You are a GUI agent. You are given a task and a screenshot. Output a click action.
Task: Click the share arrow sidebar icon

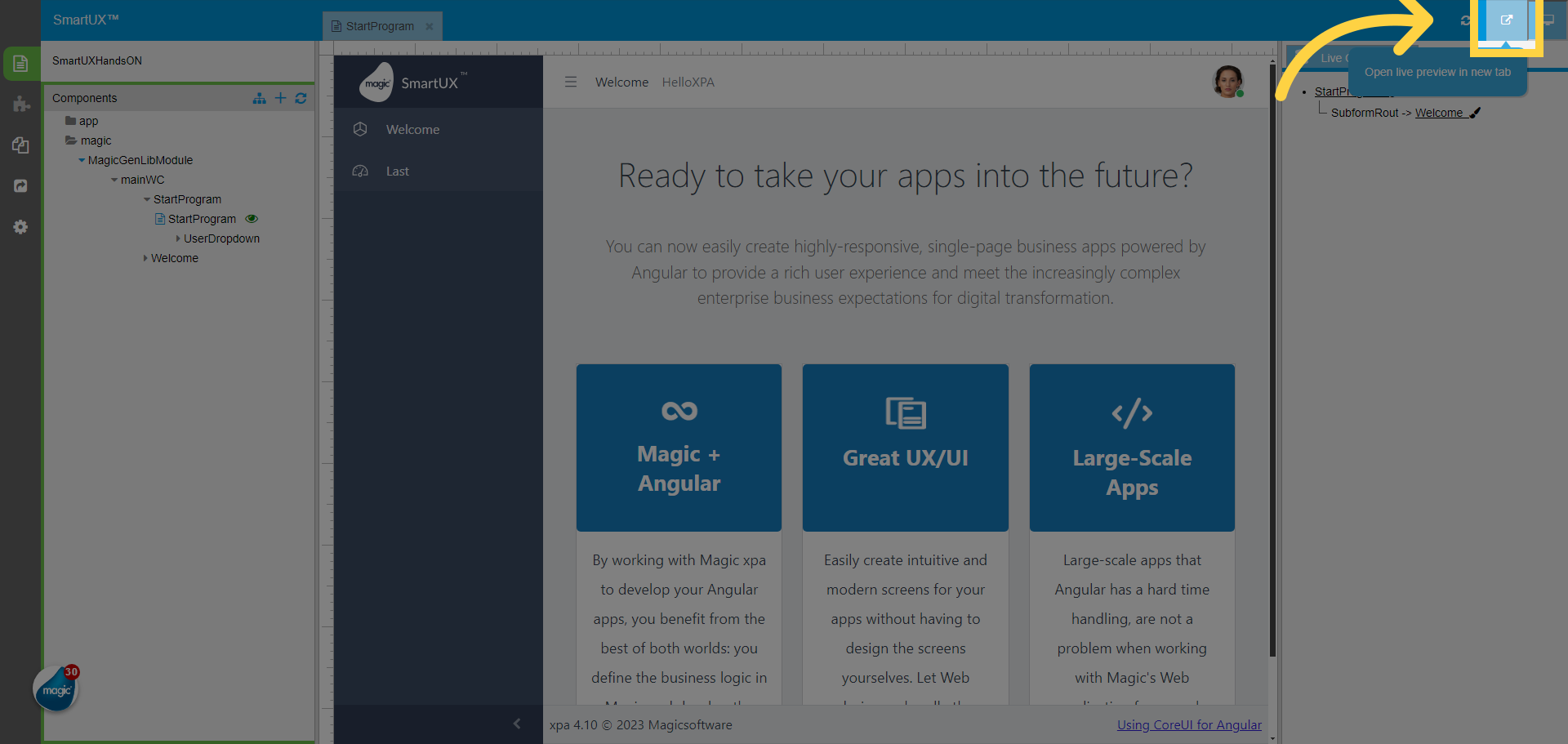(21, 186)
